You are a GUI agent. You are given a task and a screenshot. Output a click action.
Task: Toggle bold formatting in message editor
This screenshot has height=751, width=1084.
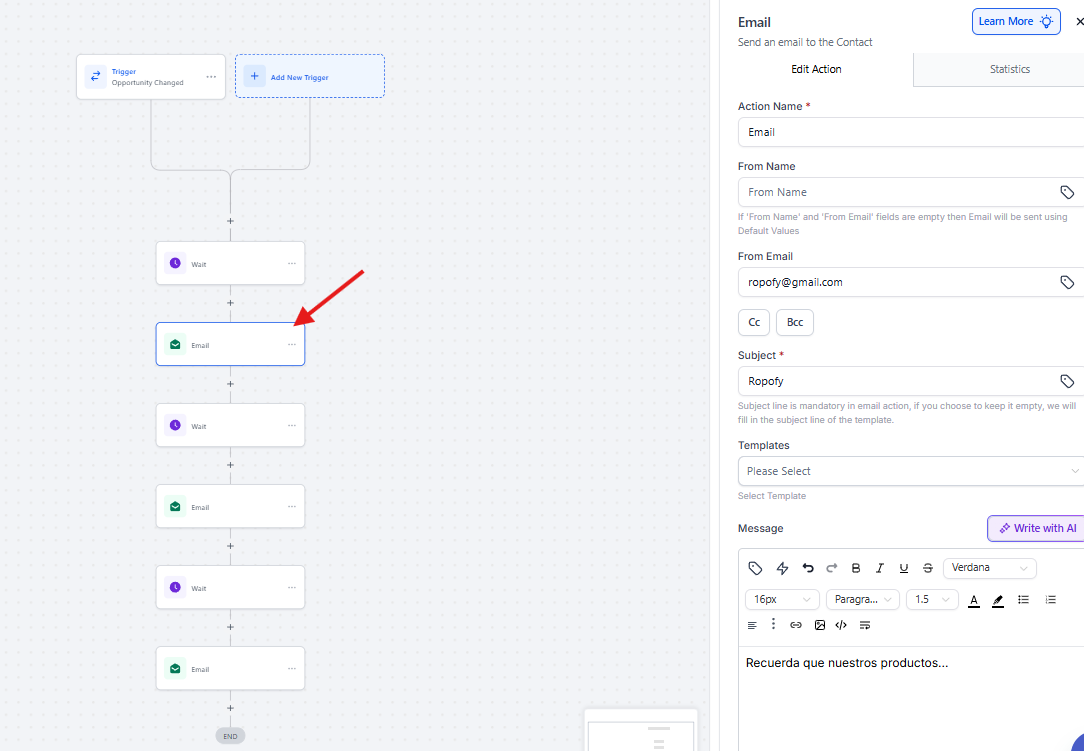click(x=856, y=568)
